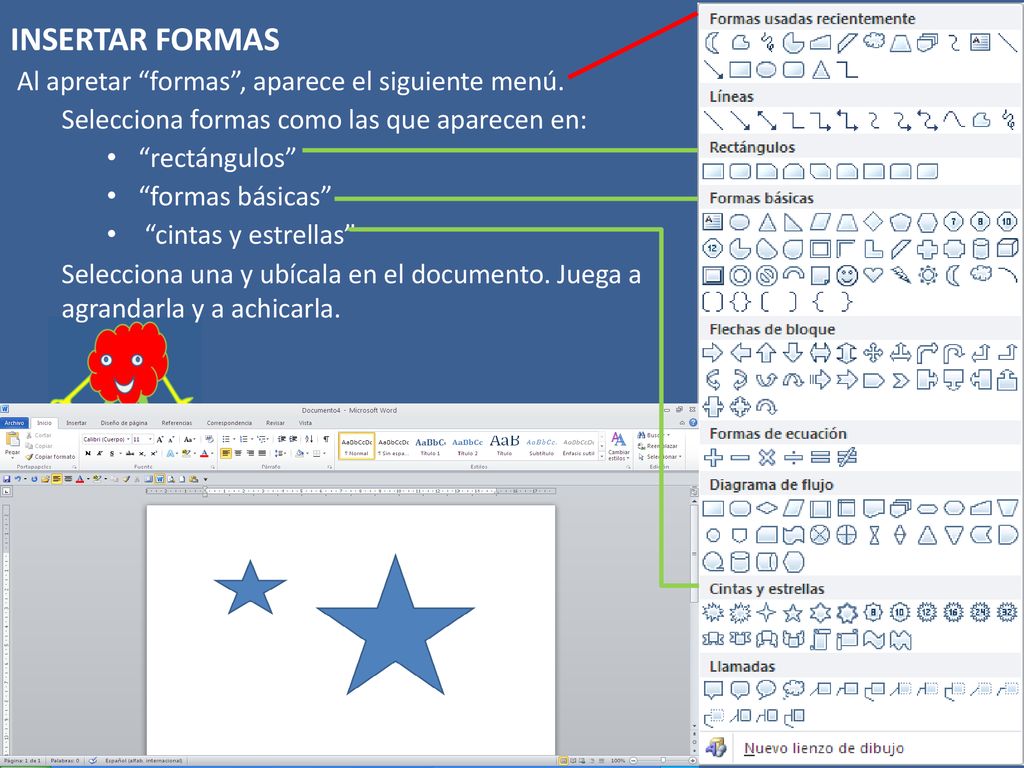Open Cambiar estilos dropdown
1024x768 pixels.
[x=618, y=446]
